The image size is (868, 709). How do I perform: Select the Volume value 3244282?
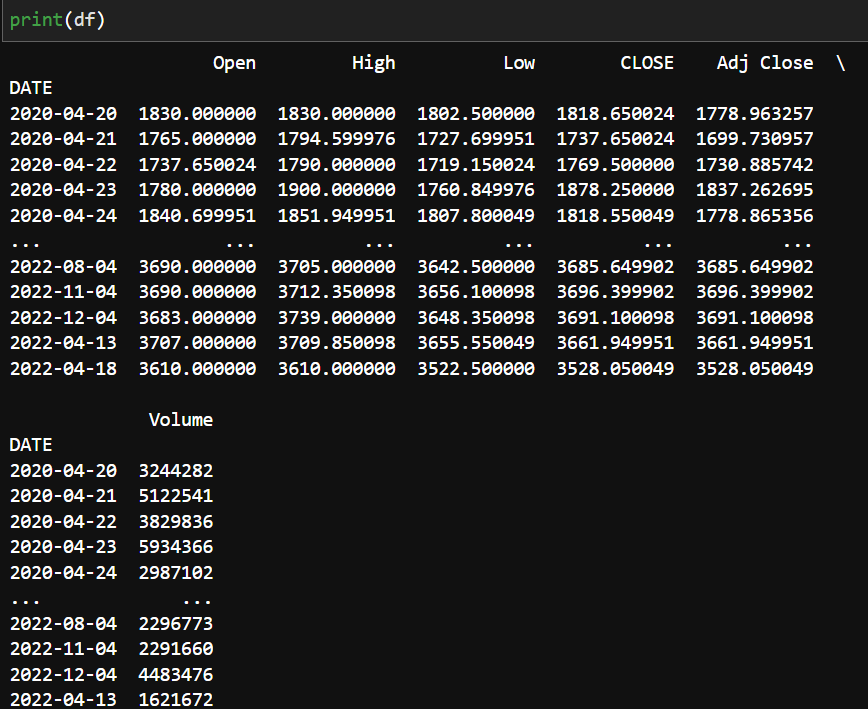click(x=176, y=470)
